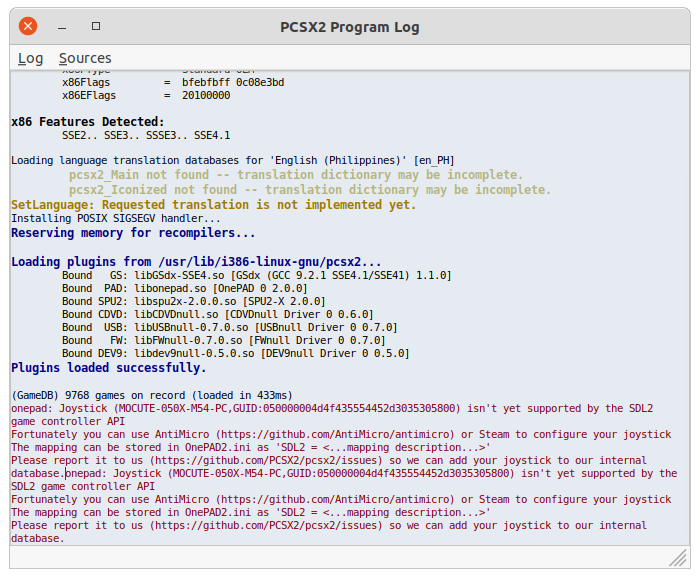Image resolution: width=700 pixels, height=578 pixels.
Task: Click the 'Plugins loaded successfully.' line
Action: coord(108,368)
